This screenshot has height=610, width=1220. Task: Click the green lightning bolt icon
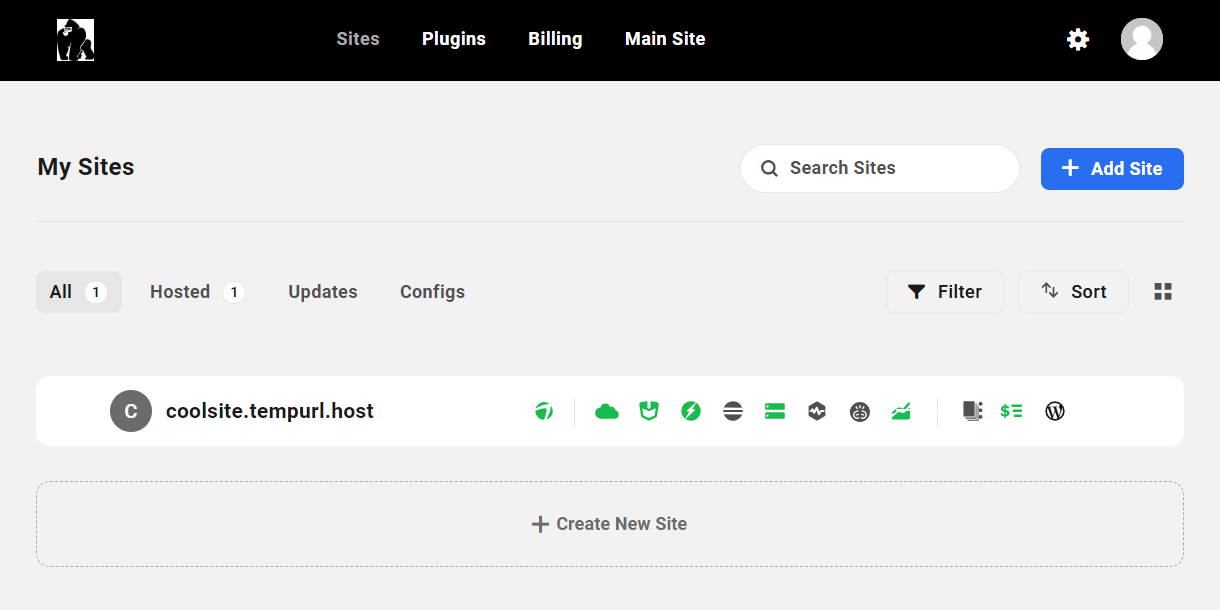(x=691, y=411)
